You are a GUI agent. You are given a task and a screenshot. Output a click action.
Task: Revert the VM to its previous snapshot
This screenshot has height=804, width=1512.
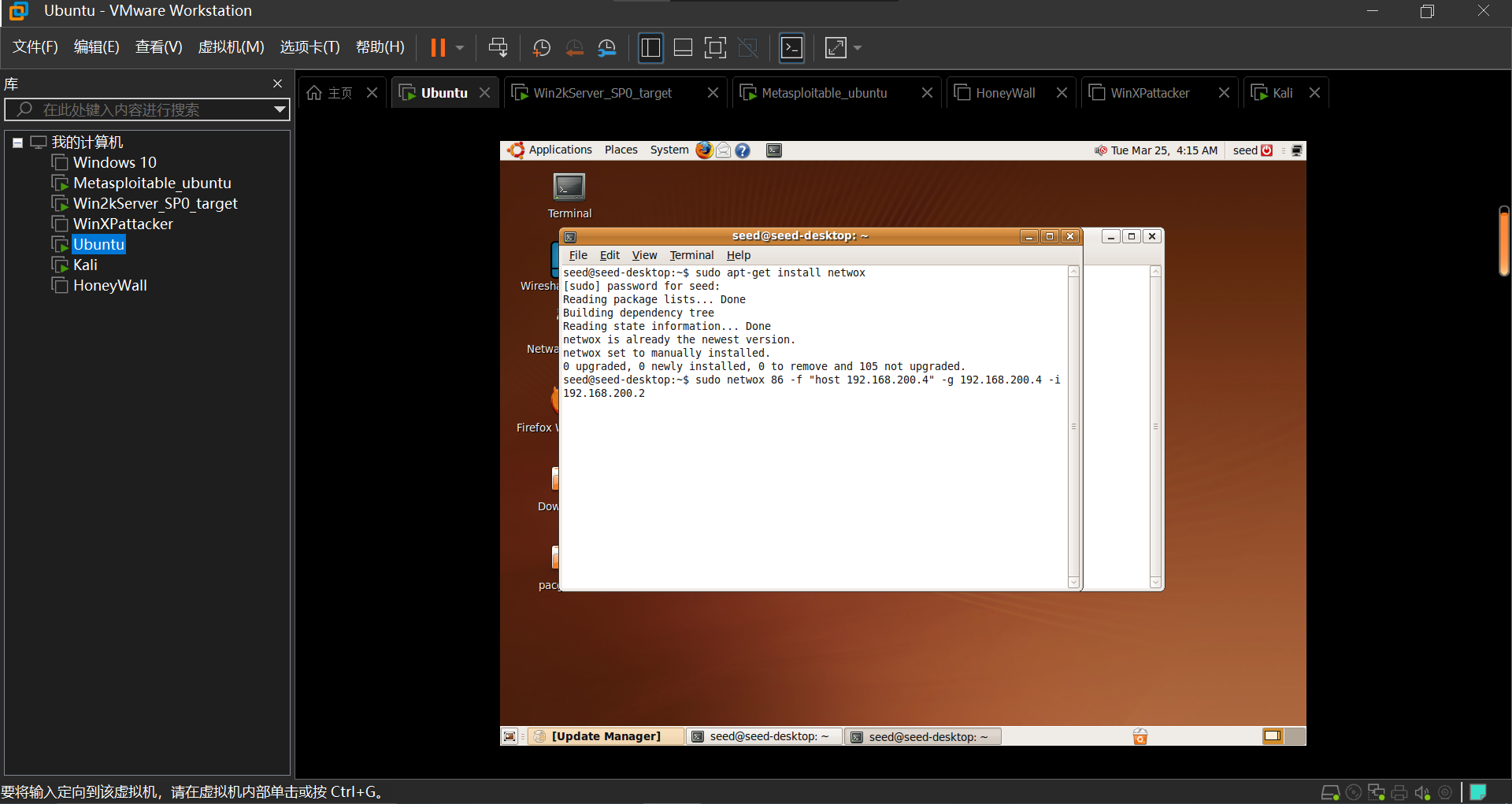[x=574, y=48]
